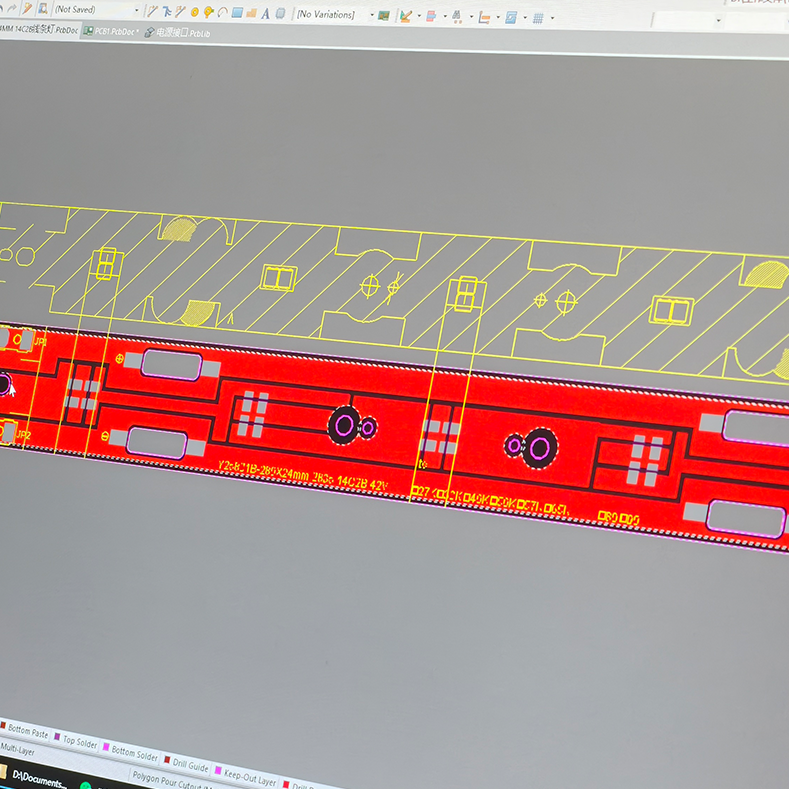This screenshot has width=789, height=789.
Task: Click the Place Polygon Pour icon
Action: (251, 13)
